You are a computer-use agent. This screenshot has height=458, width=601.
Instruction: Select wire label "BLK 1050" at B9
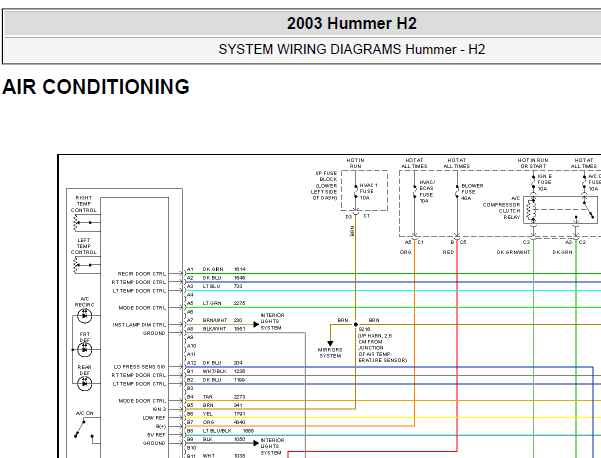tap(224, 439)
